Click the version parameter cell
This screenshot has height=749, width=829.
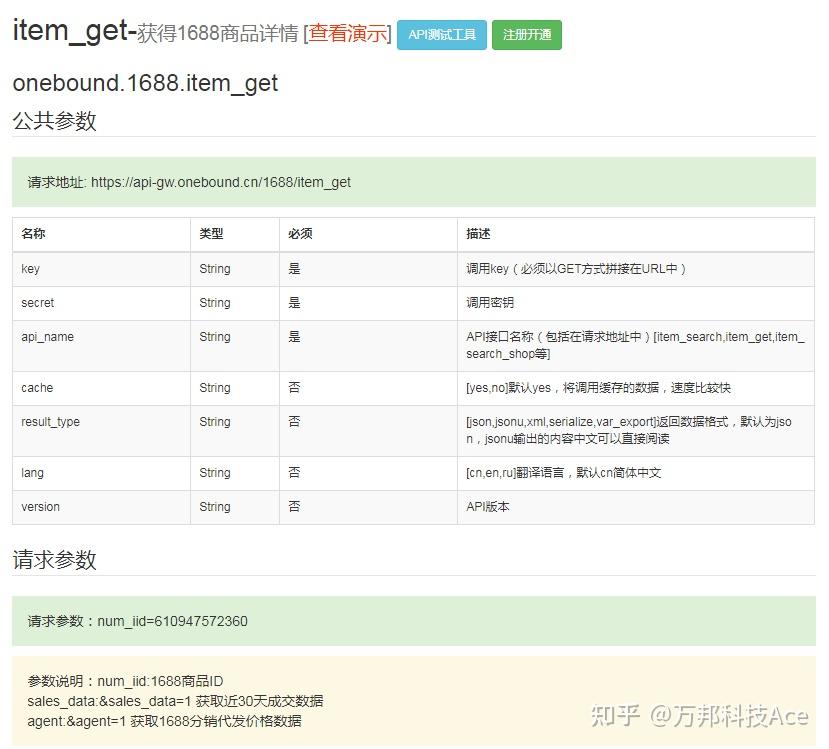(x=40, y=507)
